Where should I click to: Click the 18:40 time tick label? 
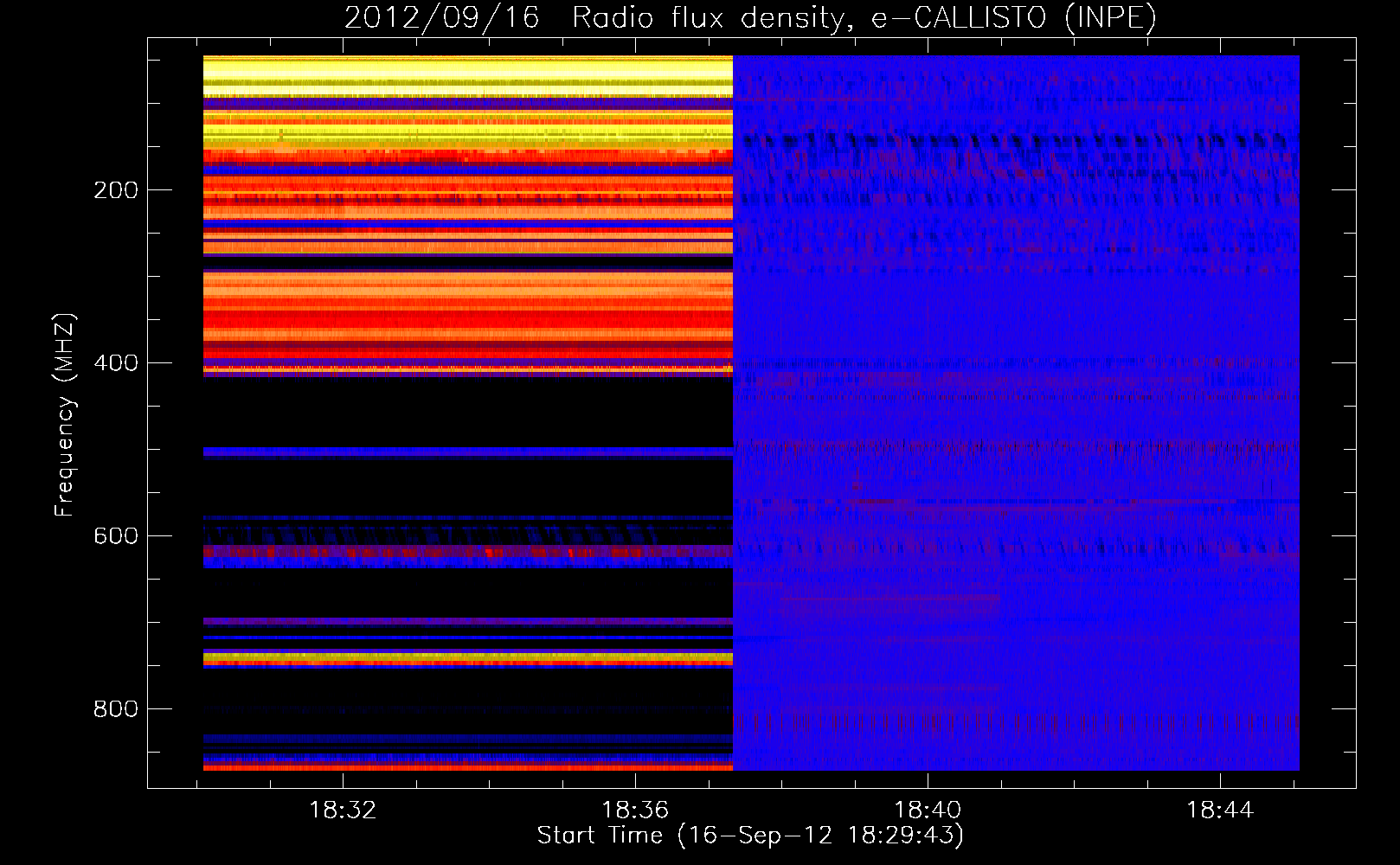pos(928,811)
